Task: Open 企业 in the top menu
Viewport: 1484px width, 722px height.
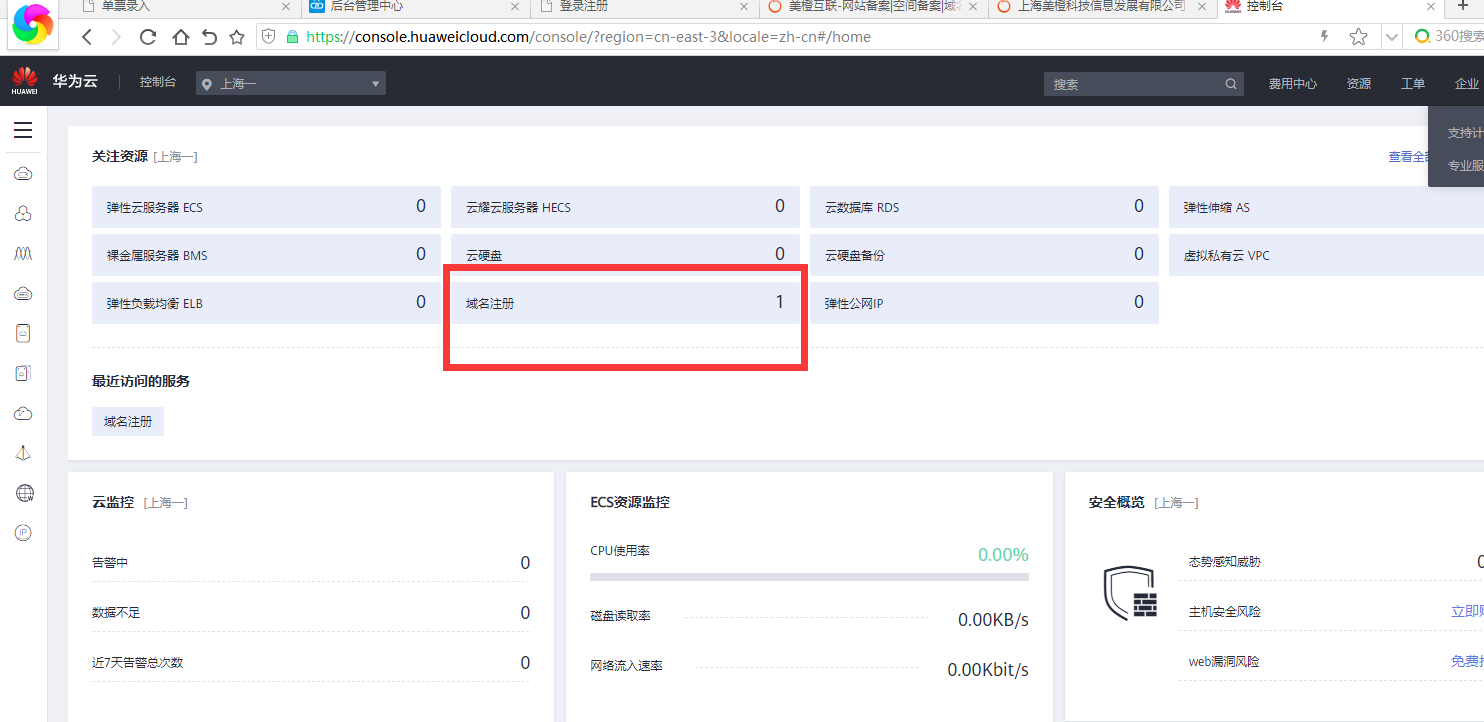Action: coord(1467,84)
